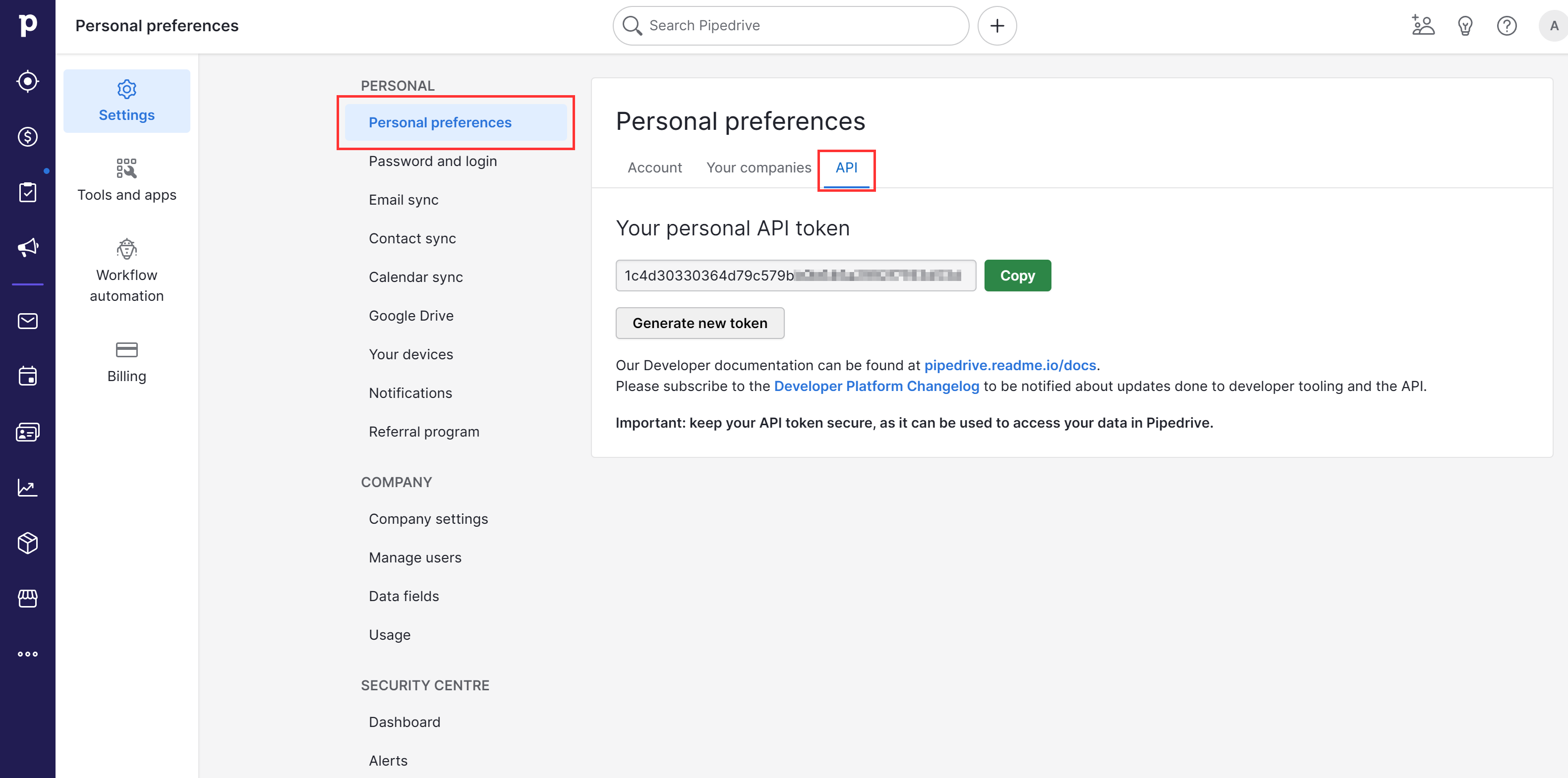Open the Mail envelope icon in sidebar
Viewport: 1568px width, 778px height.
(x=27, y=321)
